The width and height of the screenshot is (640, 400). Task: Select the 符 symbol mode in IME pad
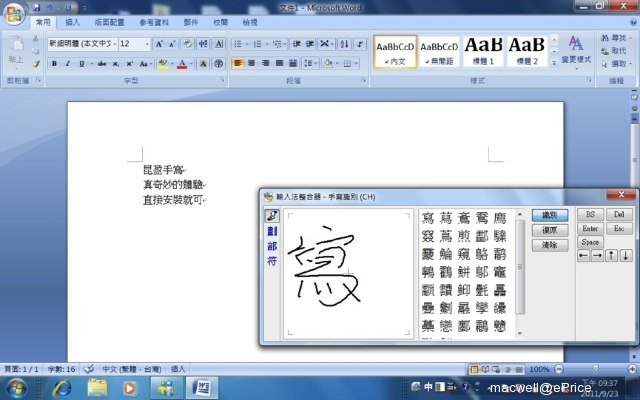[272, 261]
